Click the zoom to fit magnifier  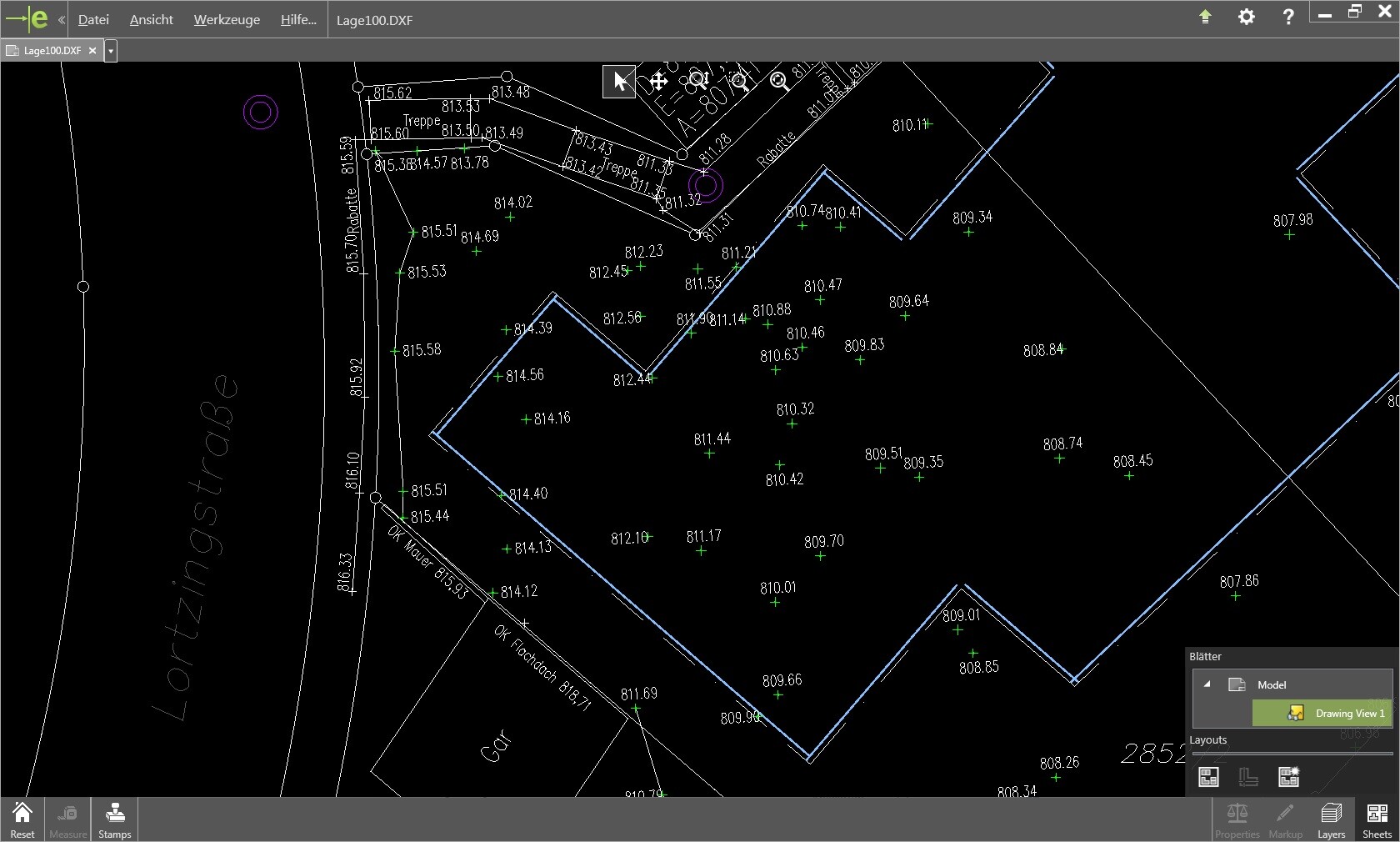point(779,81)
